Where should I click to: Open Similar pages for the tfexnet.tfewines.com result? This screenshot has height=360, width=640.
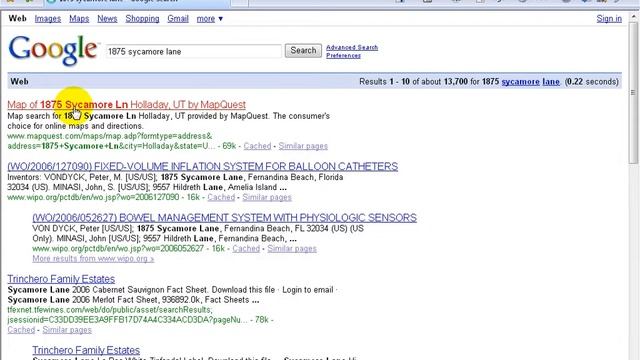click(67, 330)
